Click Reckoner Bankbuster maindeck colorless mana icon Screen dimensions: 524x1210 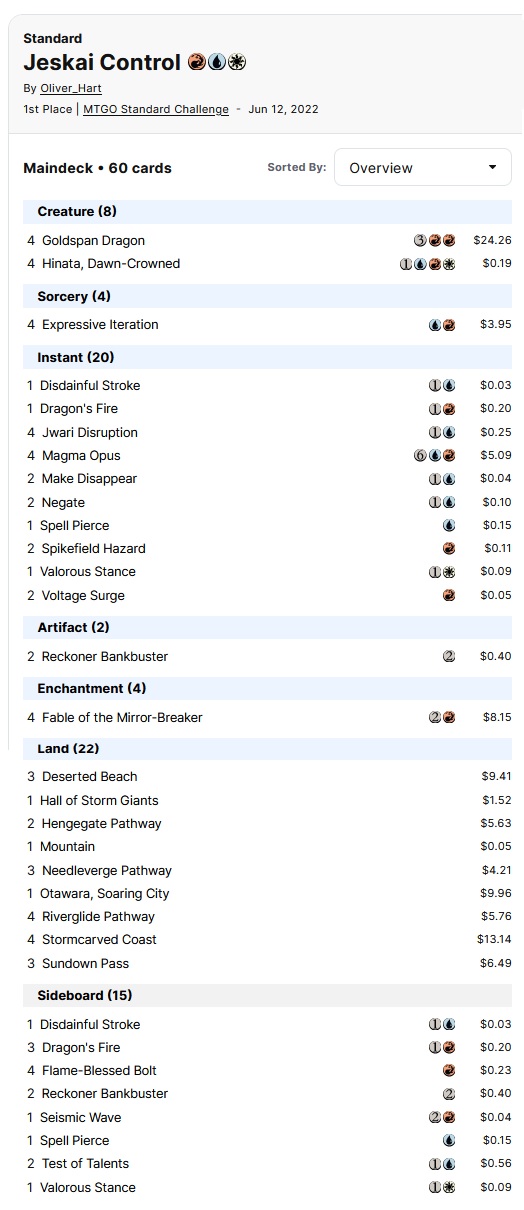[449, 657]
